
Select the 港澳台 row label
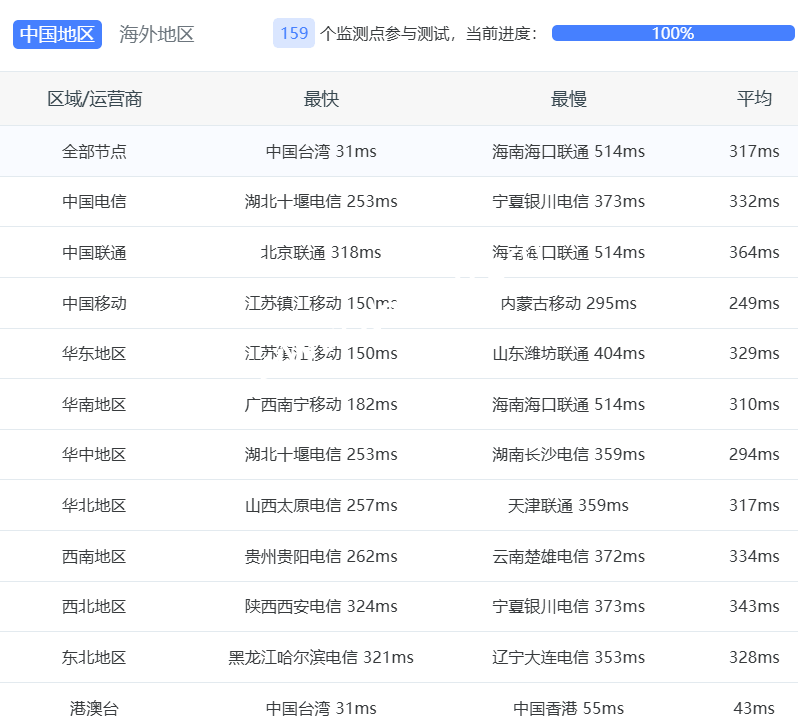point(95,709)
